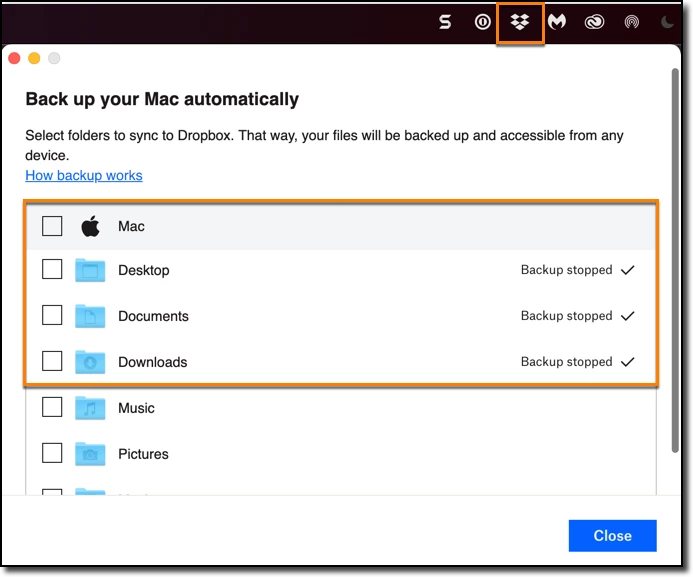The width and height of the screenshot is (693, 577).
Task: Tick the Mac checkbox
Action: 52,226
